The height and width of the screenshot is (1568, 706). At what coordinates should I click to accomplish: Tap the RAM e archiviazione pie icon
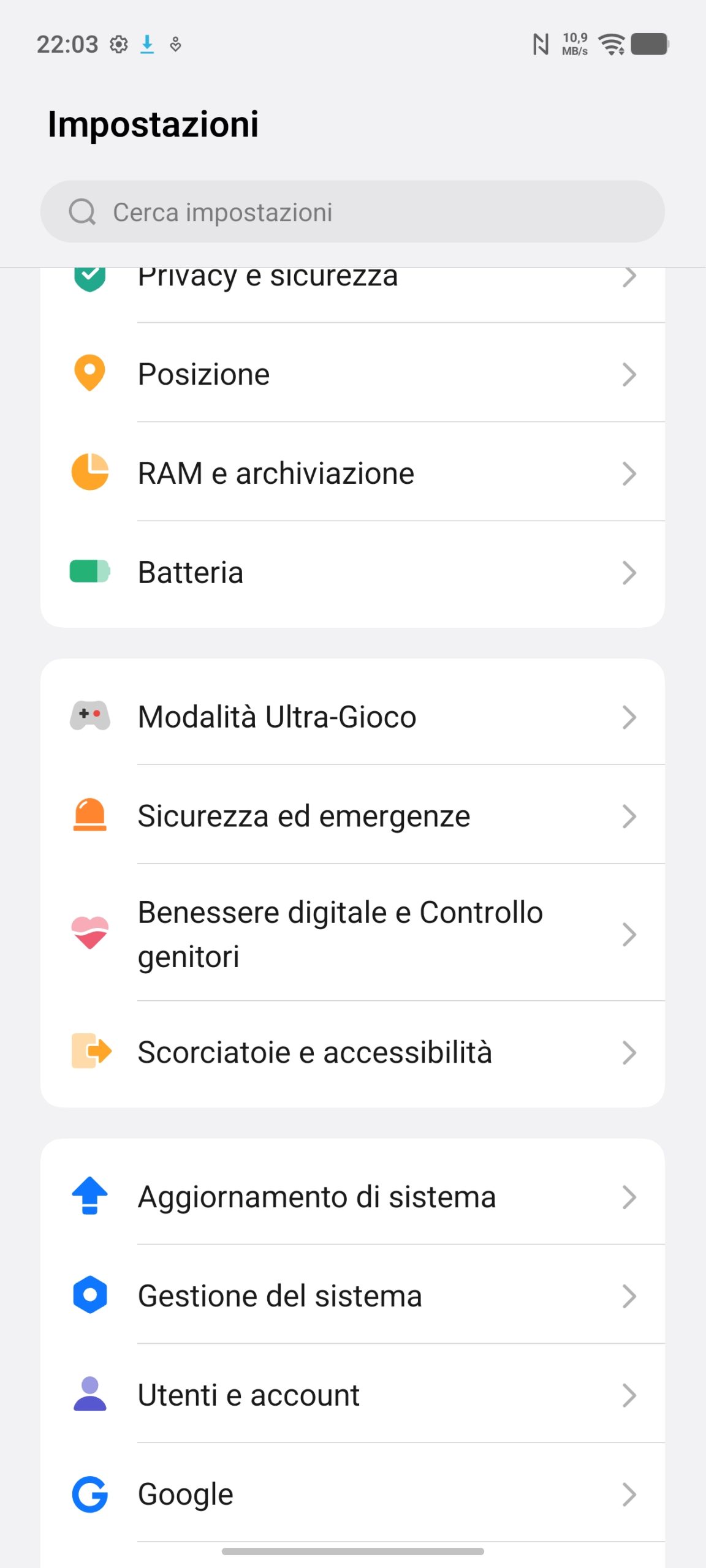(x=89, y=472)
